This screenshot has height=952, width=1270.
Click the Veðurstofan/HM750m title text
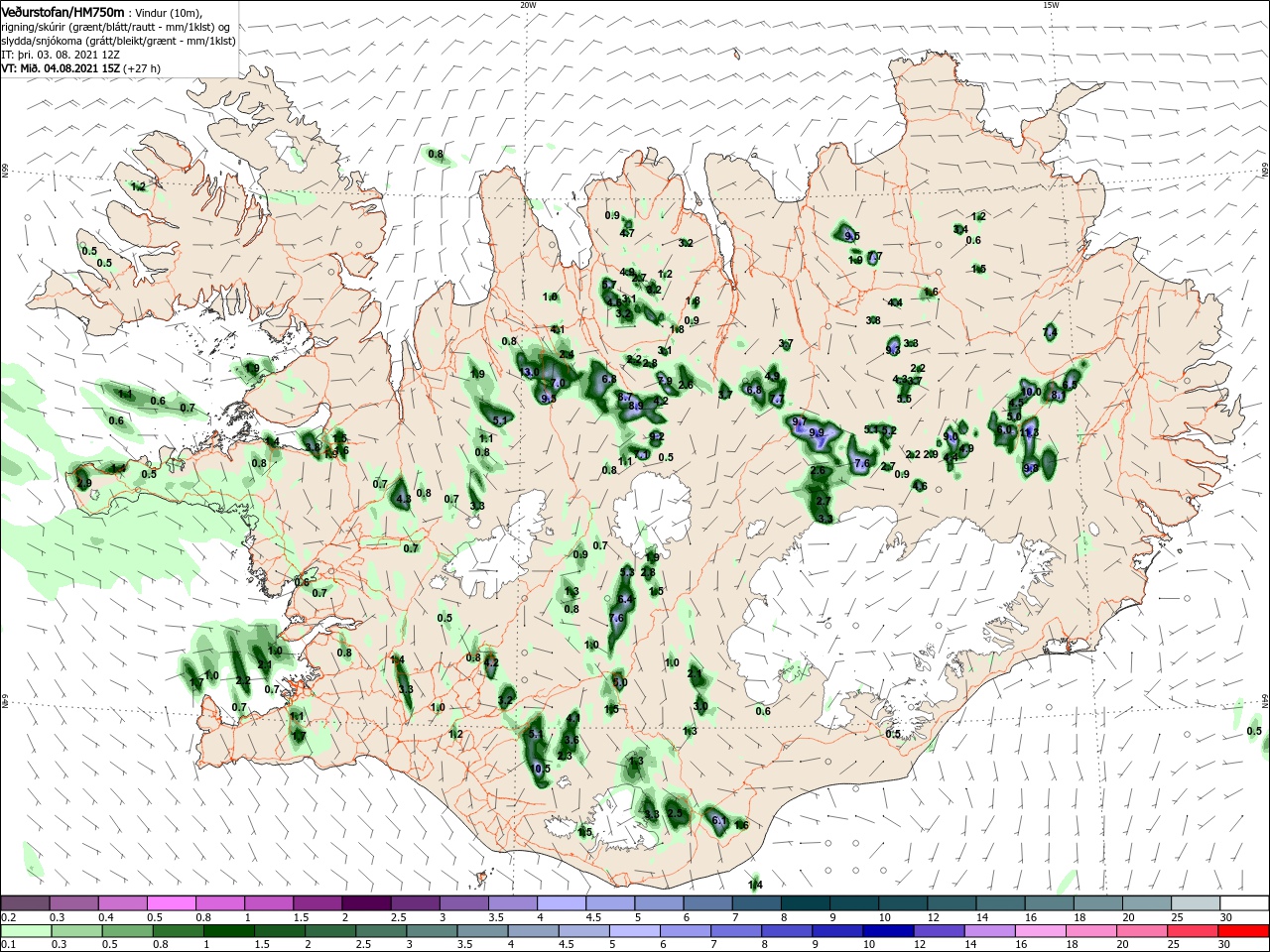[63, 11]
